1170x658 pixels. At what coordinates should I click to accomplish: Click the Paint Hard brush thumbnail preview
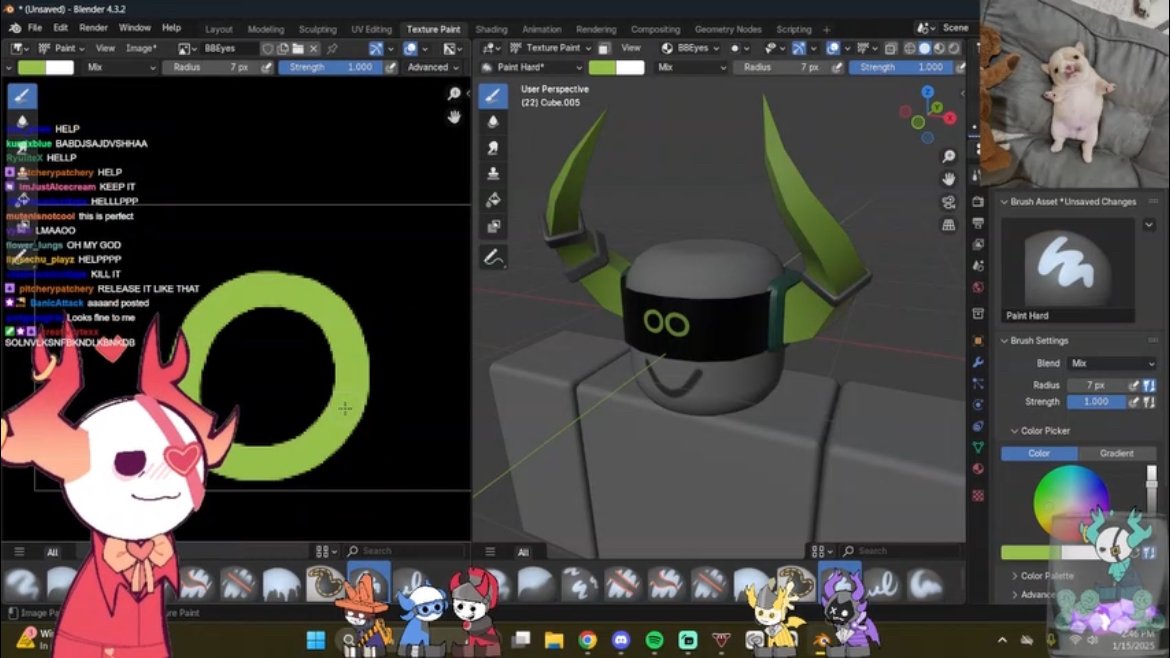(1067, 269)
